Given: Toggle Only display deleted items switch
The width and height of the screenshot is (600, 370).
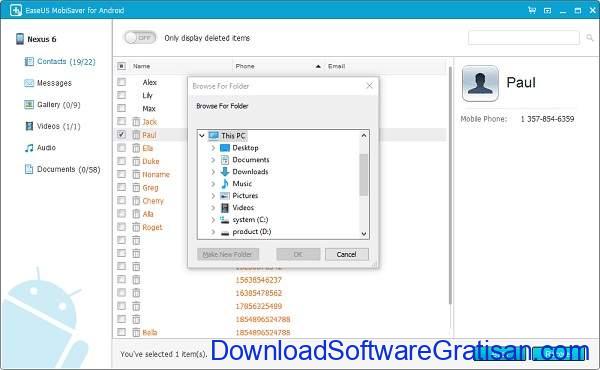Looking at the screenshot, I should tap(140, 37).
